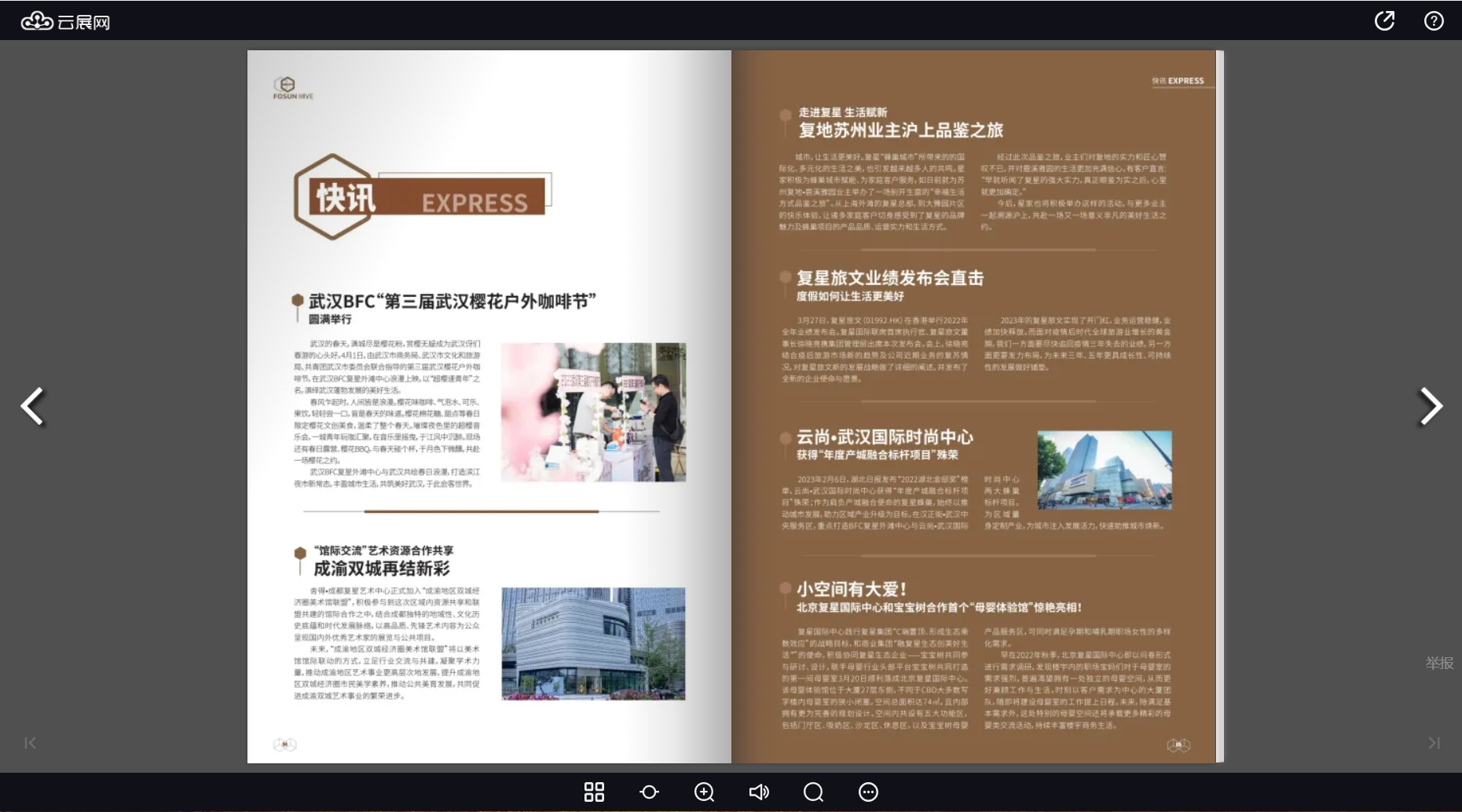The width and height of the screenshot is (1462, 812).
Task: Report the publication via the 举报 link
Action: [1439, 663]
